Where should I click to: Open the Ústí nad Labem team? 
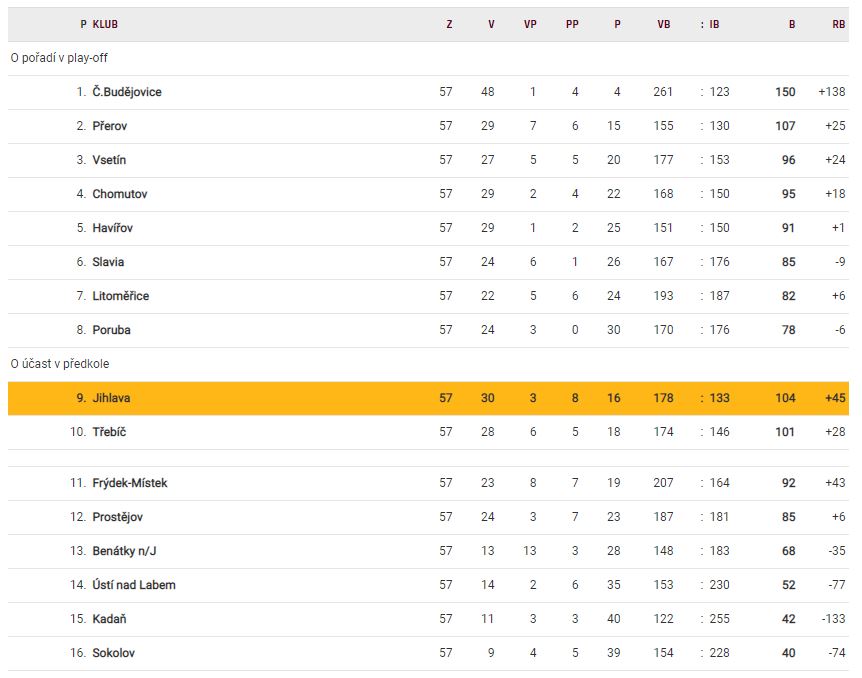point(134,585)
